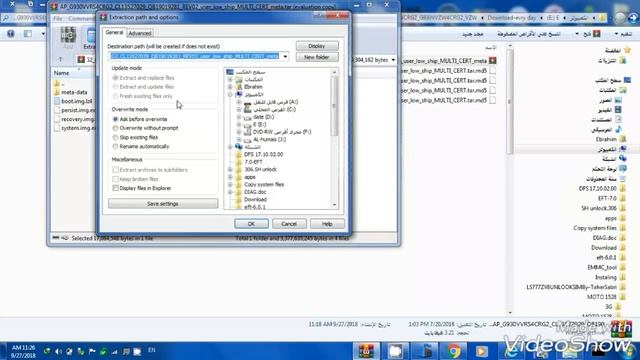The width and height of the screenshot is (640, 360).
Task: Open Internet Explorer from the taskbar
Action: pos(511,351)
